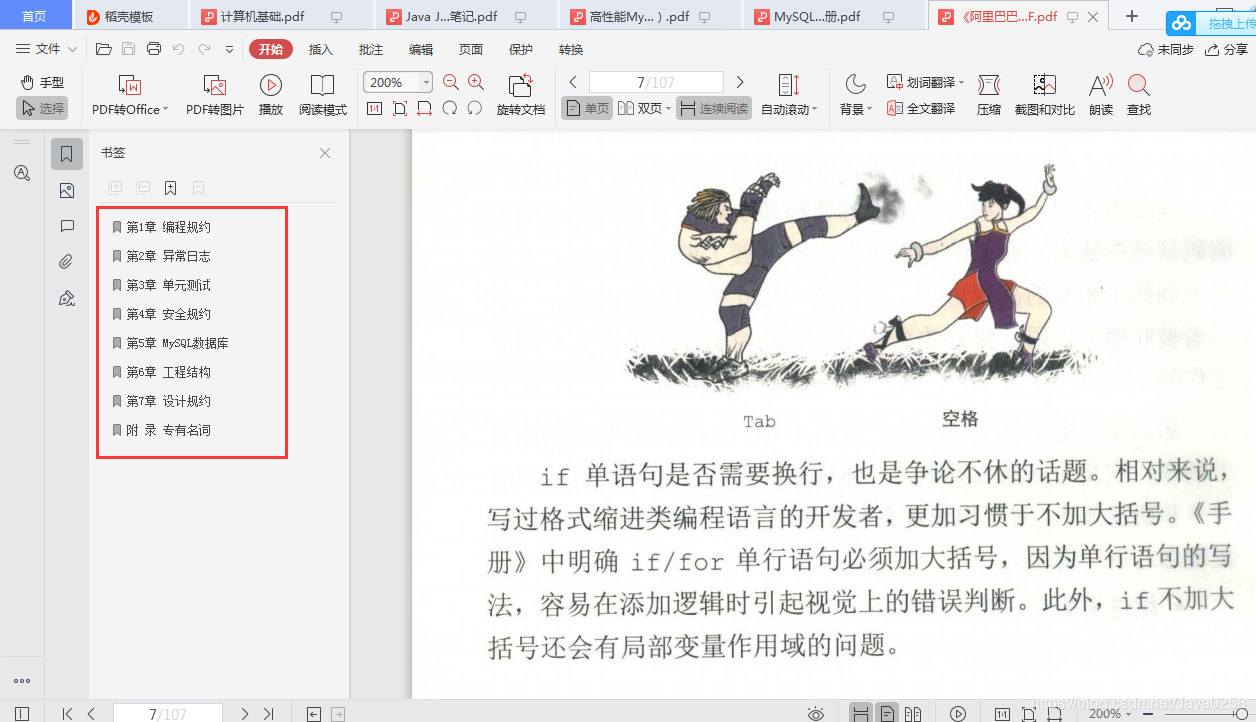Set actual size 1:1 in toolbar
1256x722 pixels.
click(x=374, y=108)
